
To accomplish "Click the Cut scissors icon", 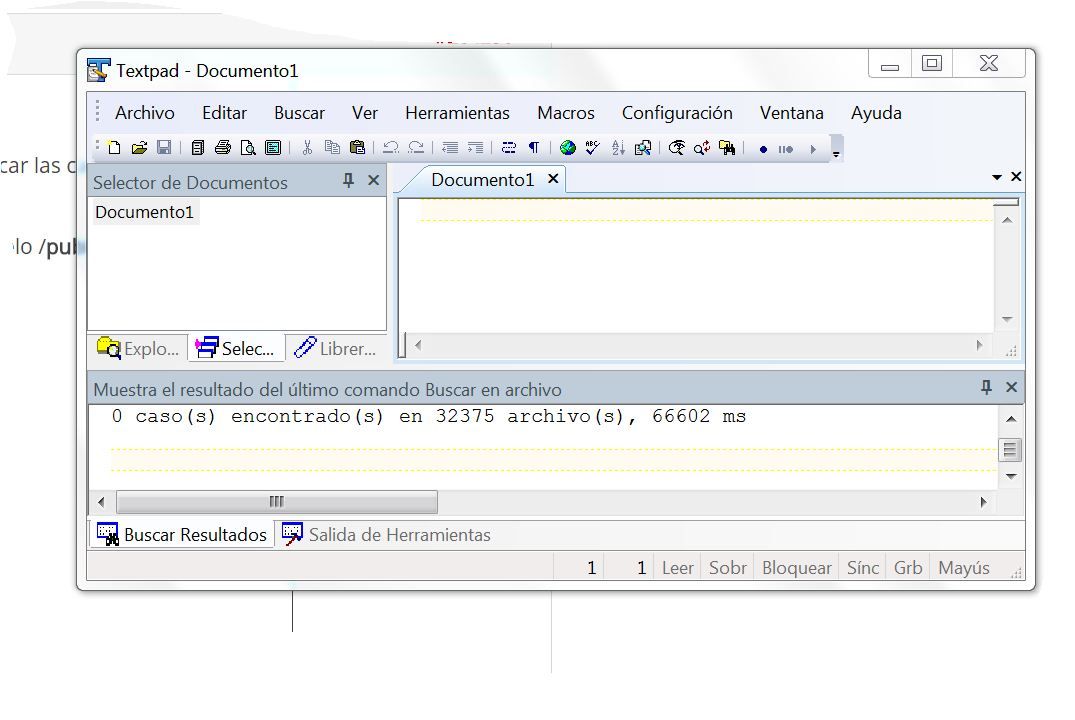I will point(307,147).
